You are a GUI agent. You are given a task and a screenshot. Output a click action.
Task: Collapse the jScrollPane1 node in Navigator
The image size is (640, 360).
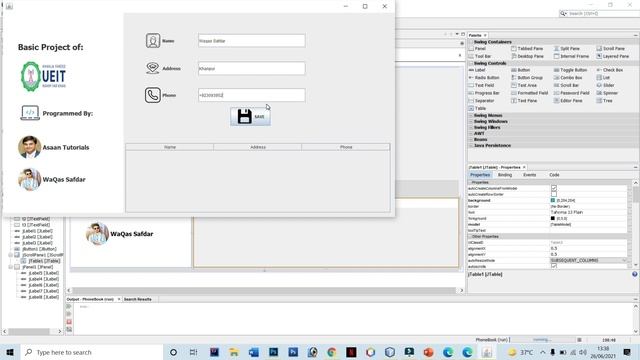(x=11, y=255)
